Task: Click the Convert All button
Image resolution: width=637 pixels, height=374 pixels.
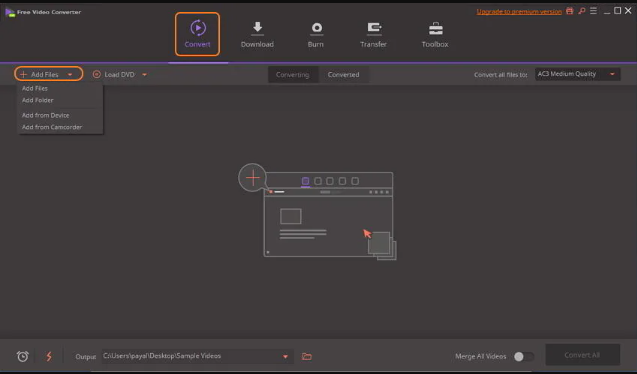Action: click(582, 355)
